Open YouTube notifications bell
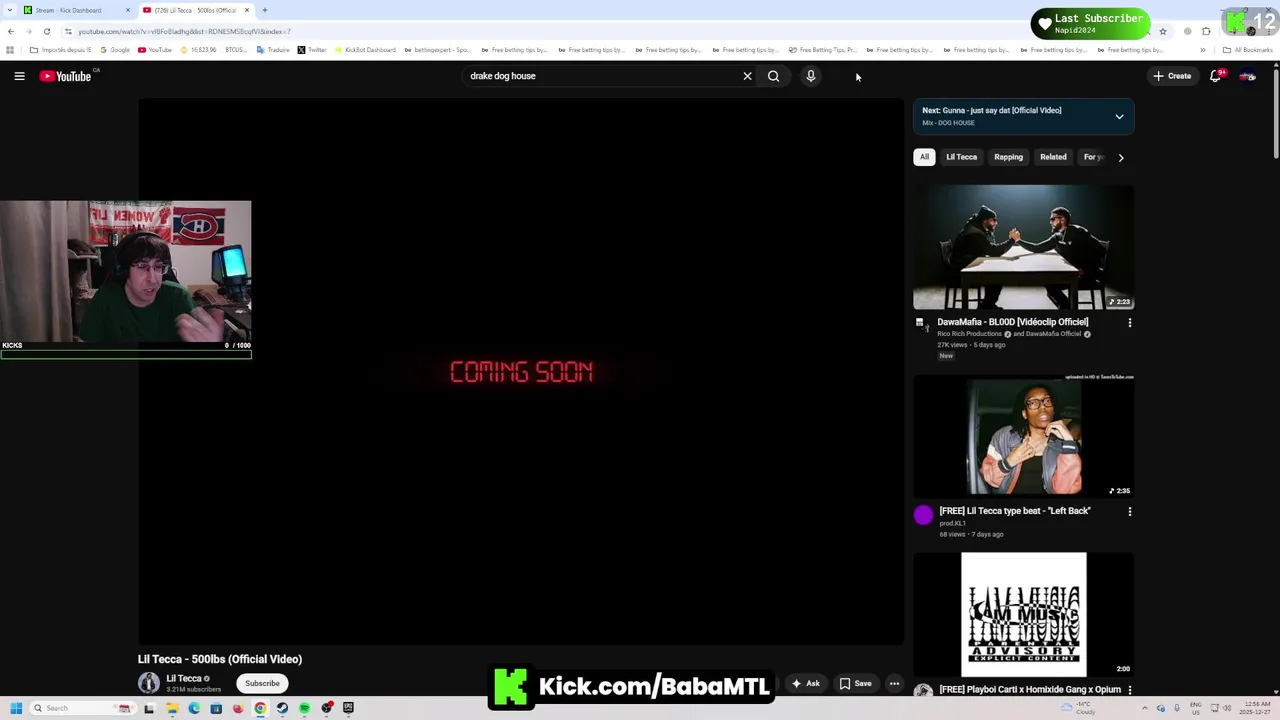The image size is (1280, 720). click(1215, 76)
